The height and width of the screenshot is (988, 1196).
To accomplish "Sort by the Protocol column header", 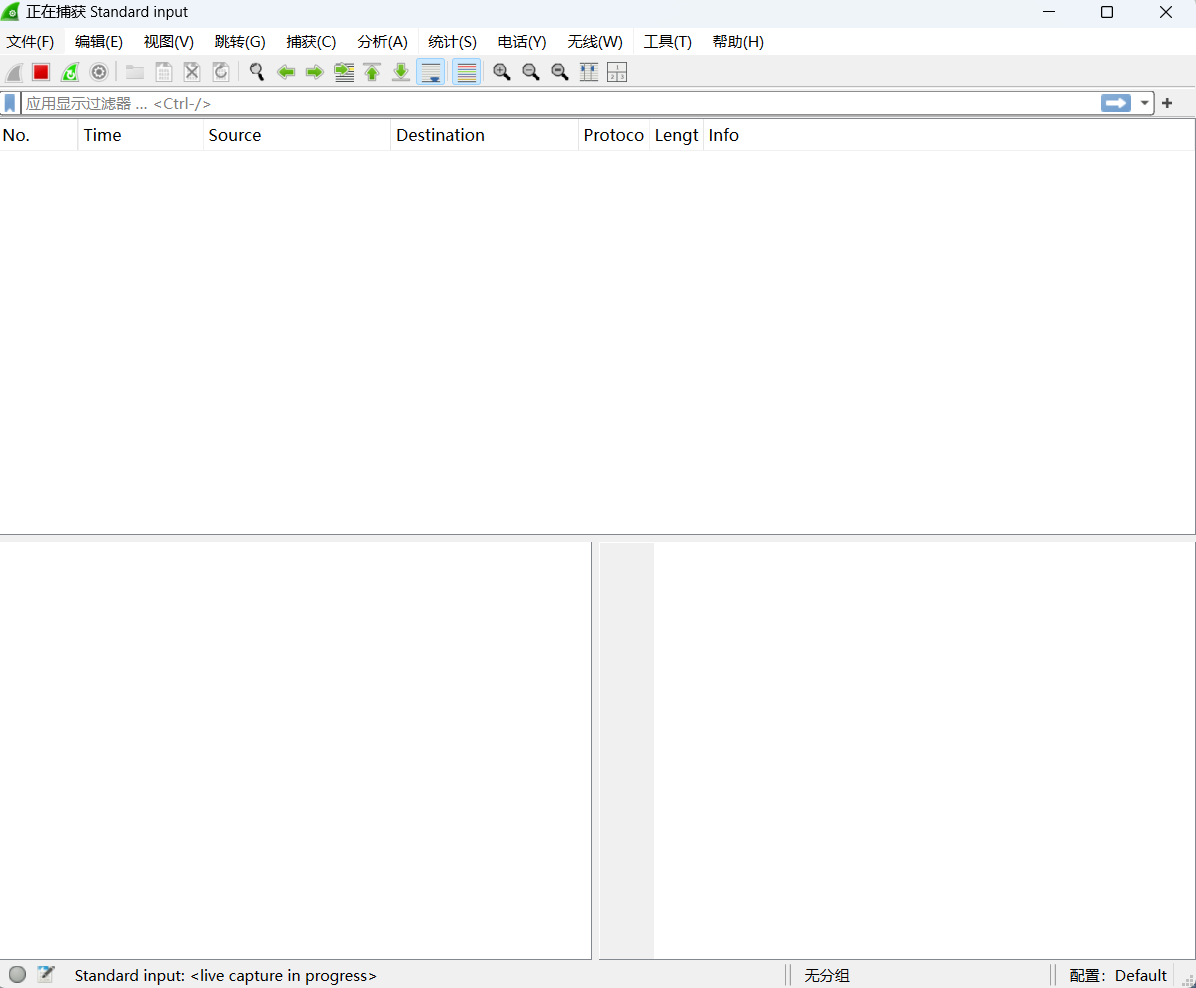I will [x=613, y=135].
